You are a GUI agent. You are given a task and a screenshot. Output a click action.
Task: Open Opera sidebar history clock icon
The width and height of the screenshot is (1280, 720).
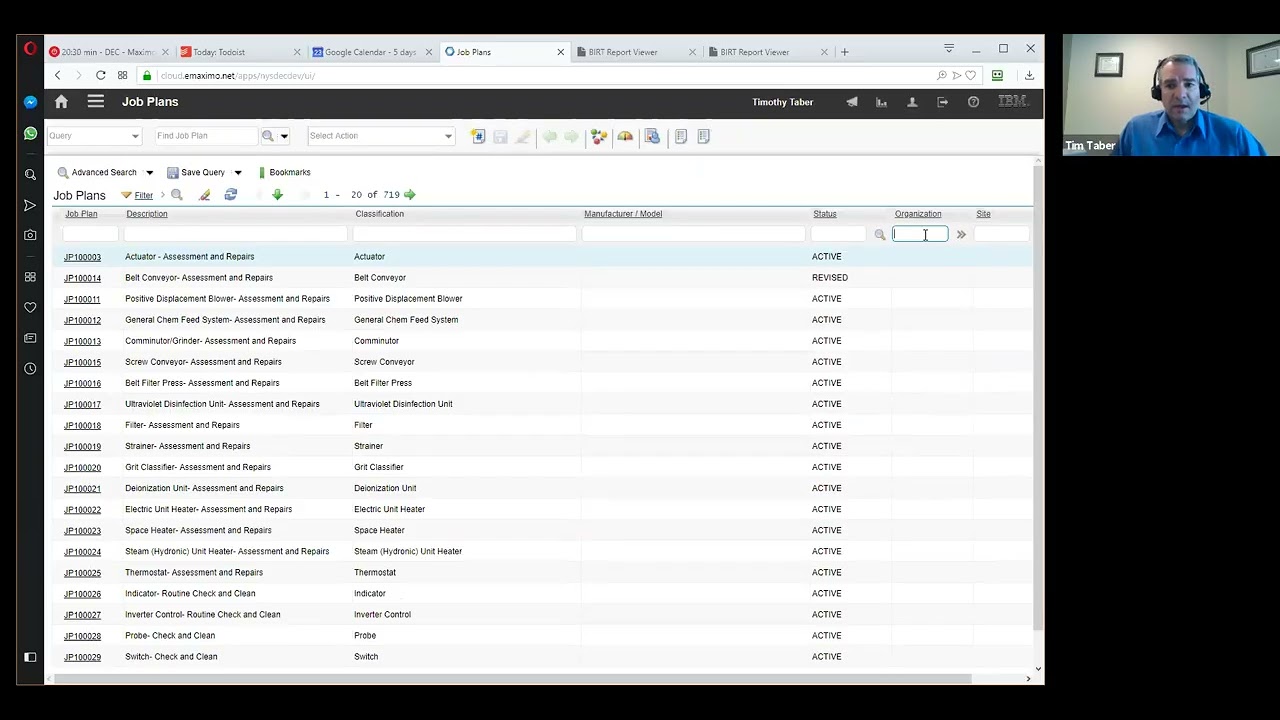(x=30, y=369)
